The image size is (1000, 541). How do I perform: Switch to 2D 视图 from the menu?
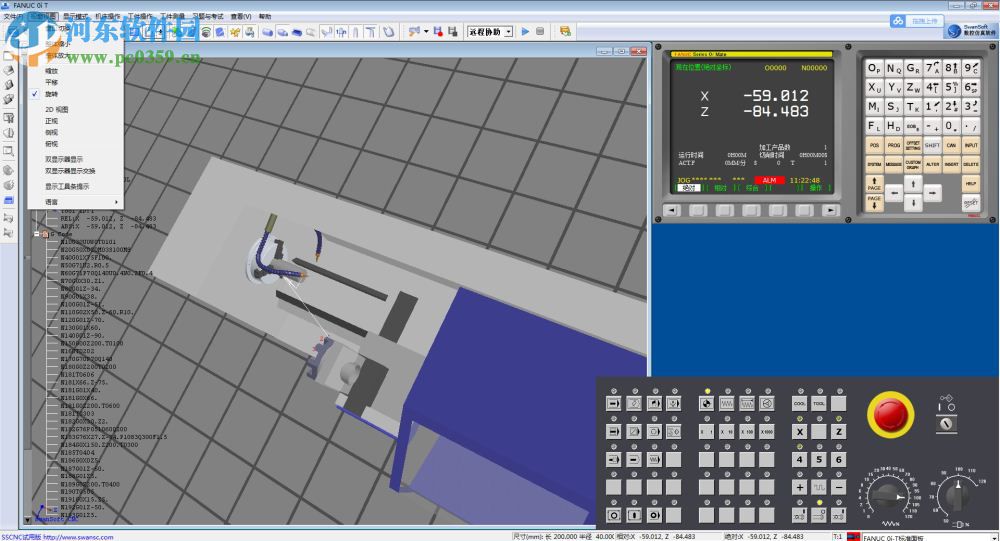click(x=57, y=109)
